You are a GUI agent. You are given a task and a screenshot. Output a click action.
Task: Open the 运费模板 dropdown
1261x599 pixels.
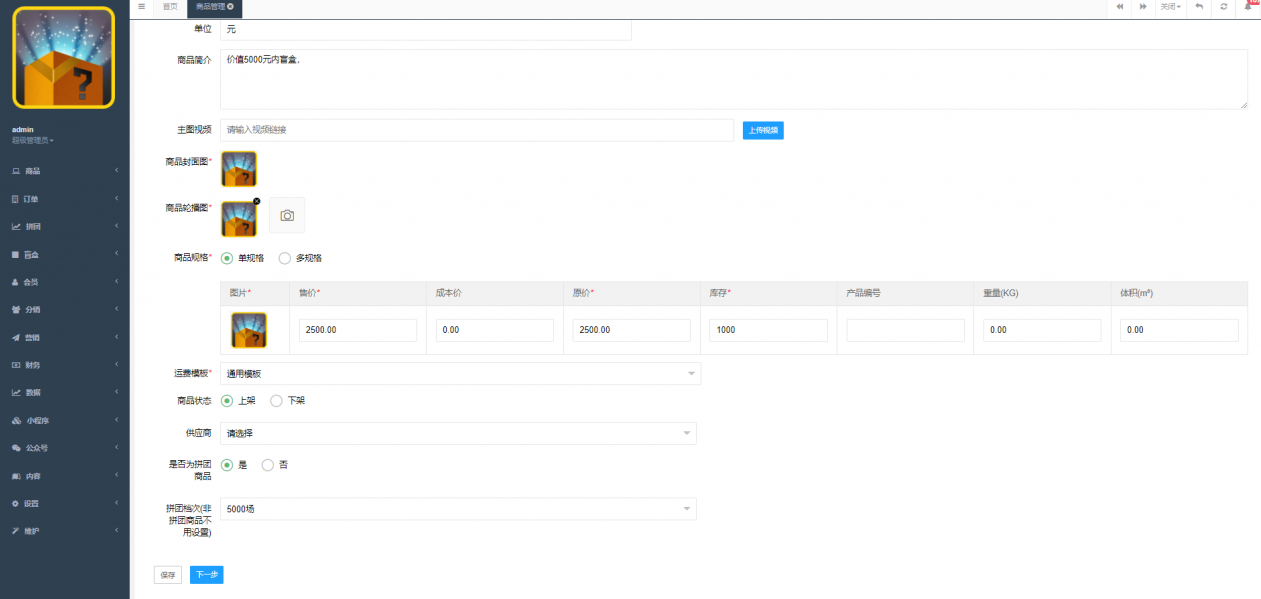[460, 374]
